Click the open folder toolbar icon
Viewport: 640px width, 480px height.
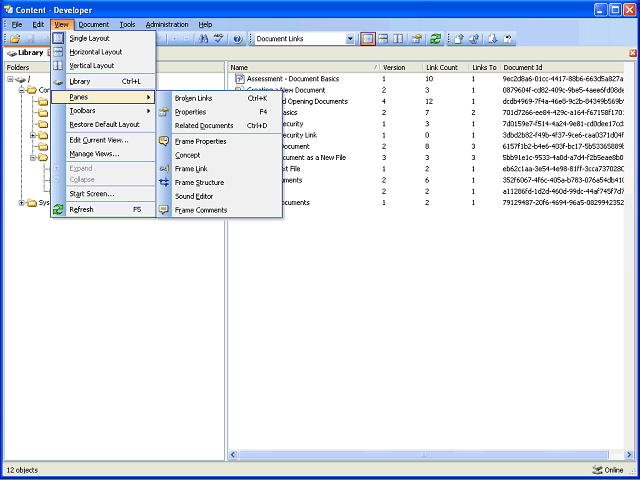(15, 39)
